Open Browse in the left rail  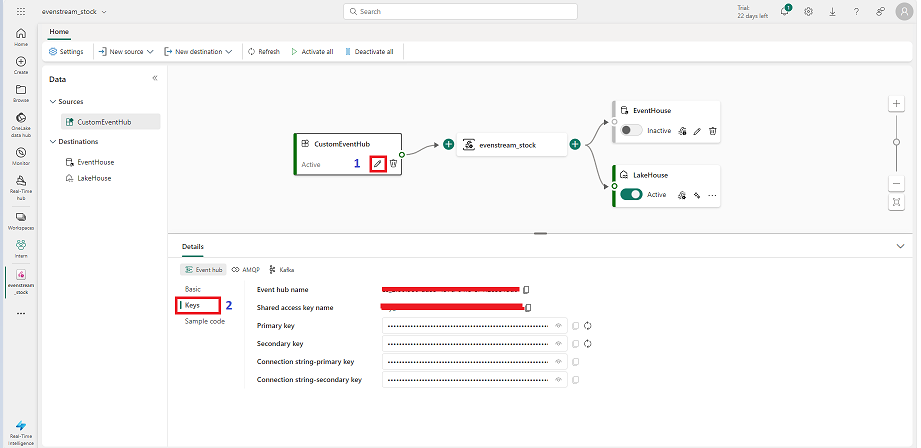(21, 93)
